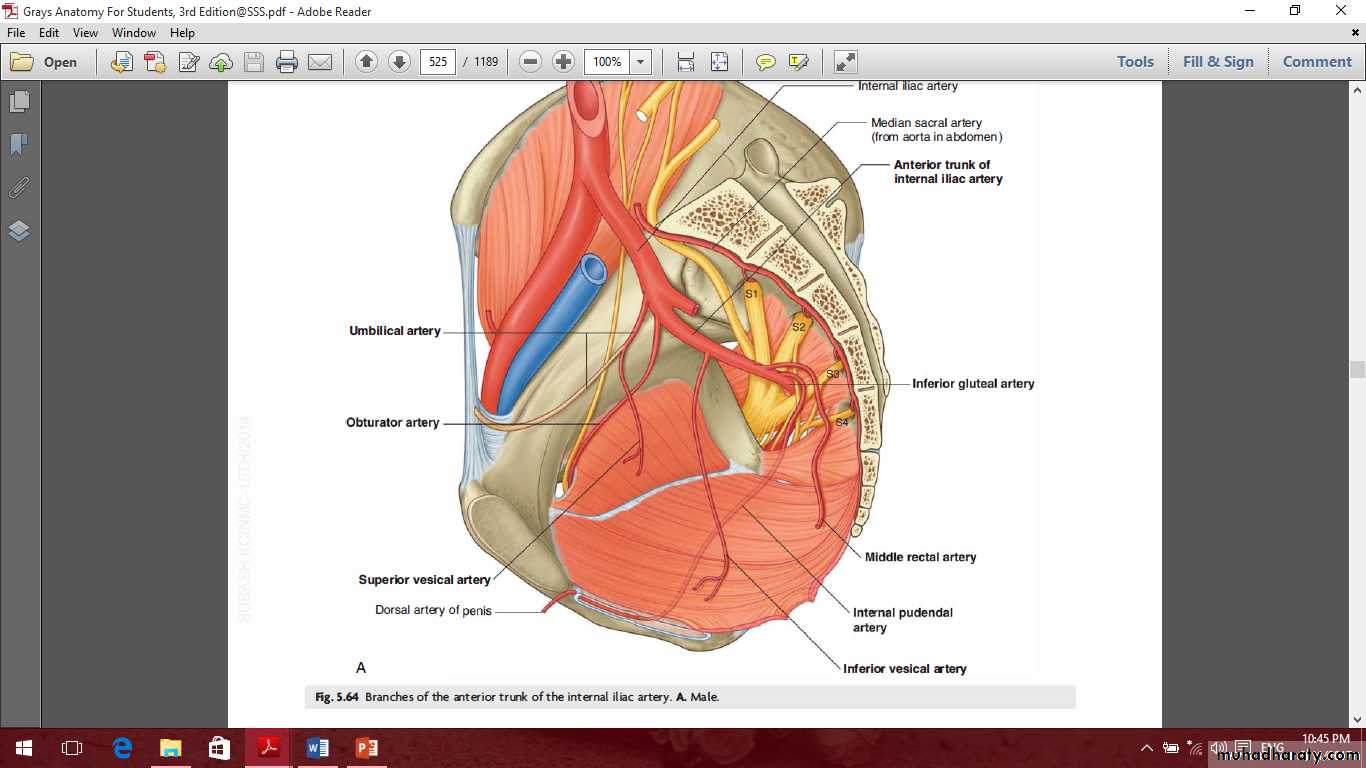
Task: Expand the zoom level dropdown arrow
Action: (641, 62)
